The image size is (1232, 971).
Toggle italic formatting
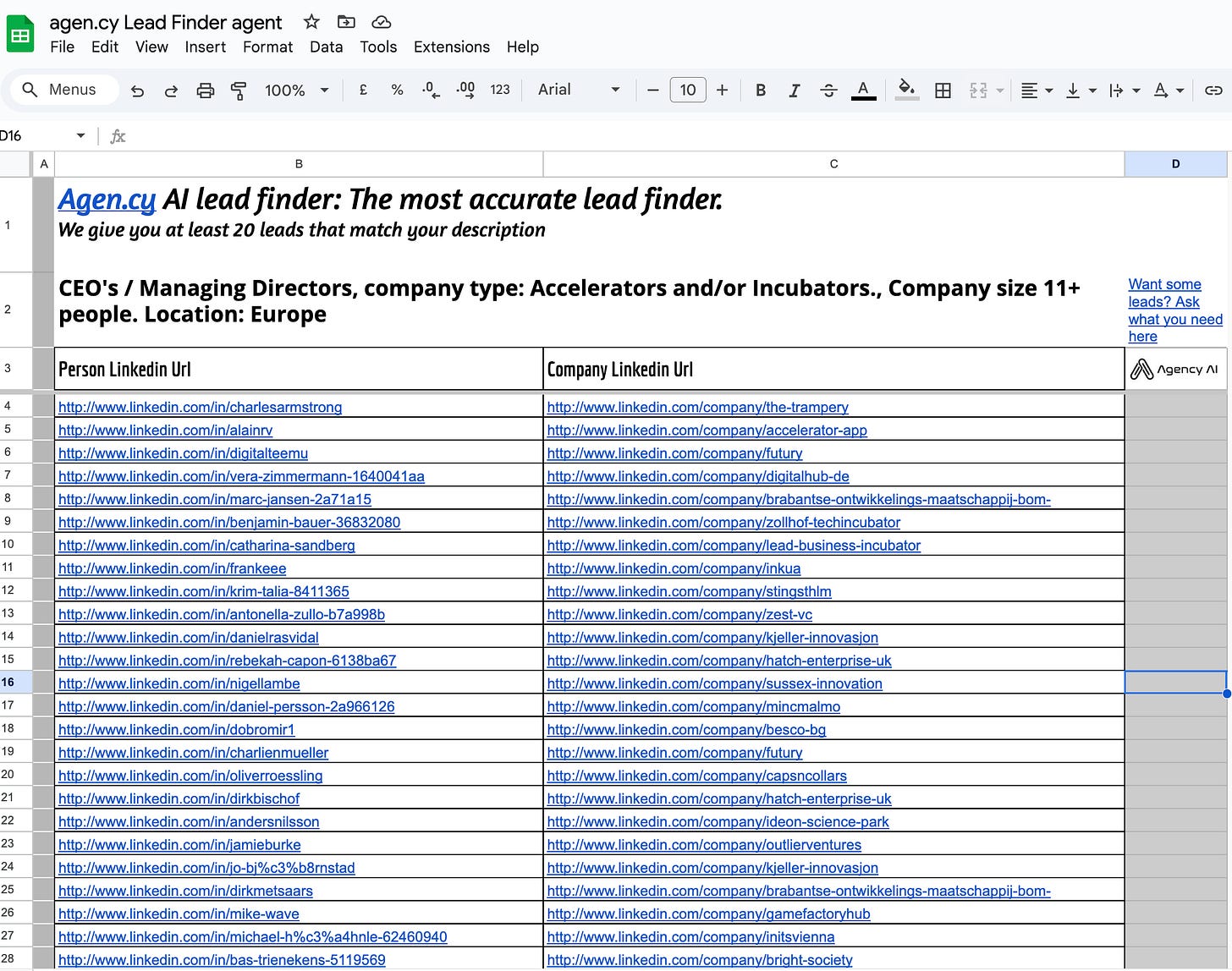click(x=794, y=90)
